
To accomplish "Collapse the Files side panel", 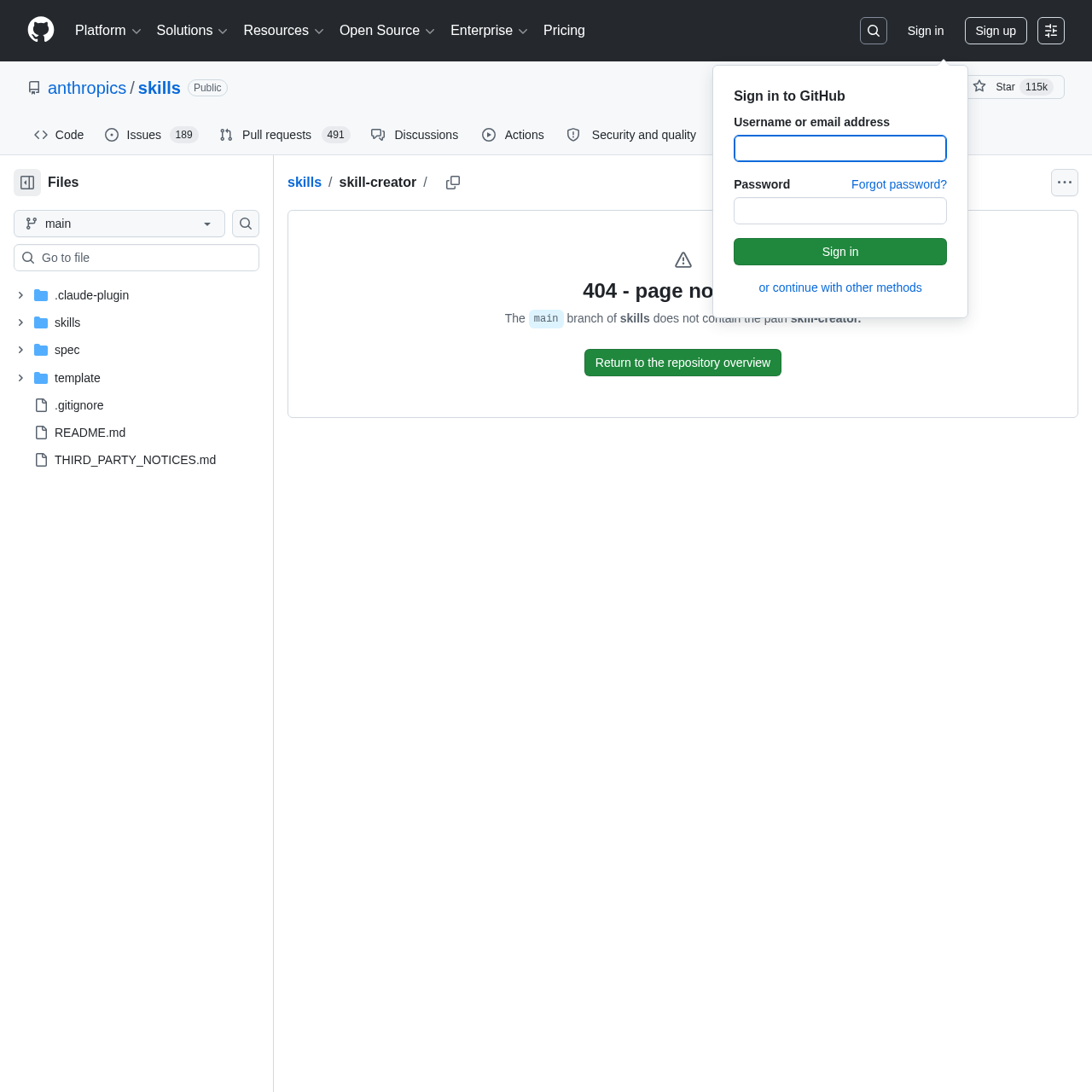I will click(x=26, y=183).
